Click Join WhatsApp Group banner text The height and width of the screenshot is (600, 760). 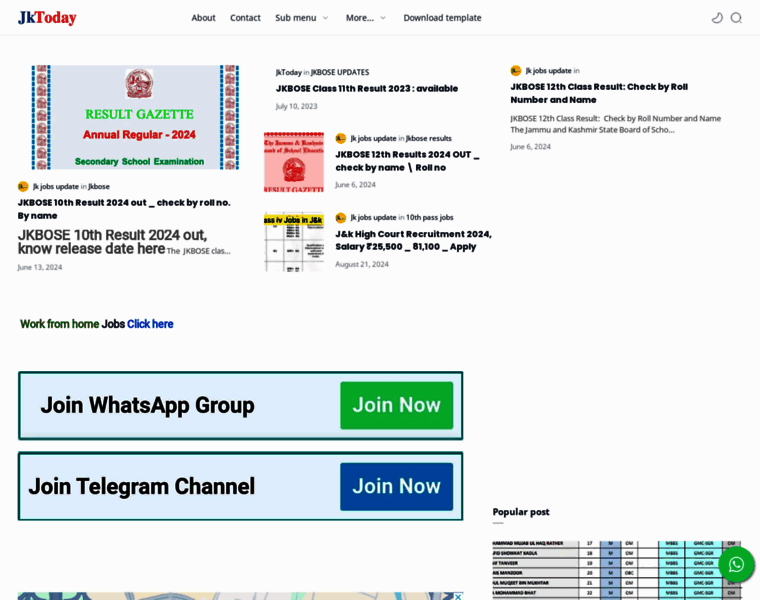pos(147,405)
